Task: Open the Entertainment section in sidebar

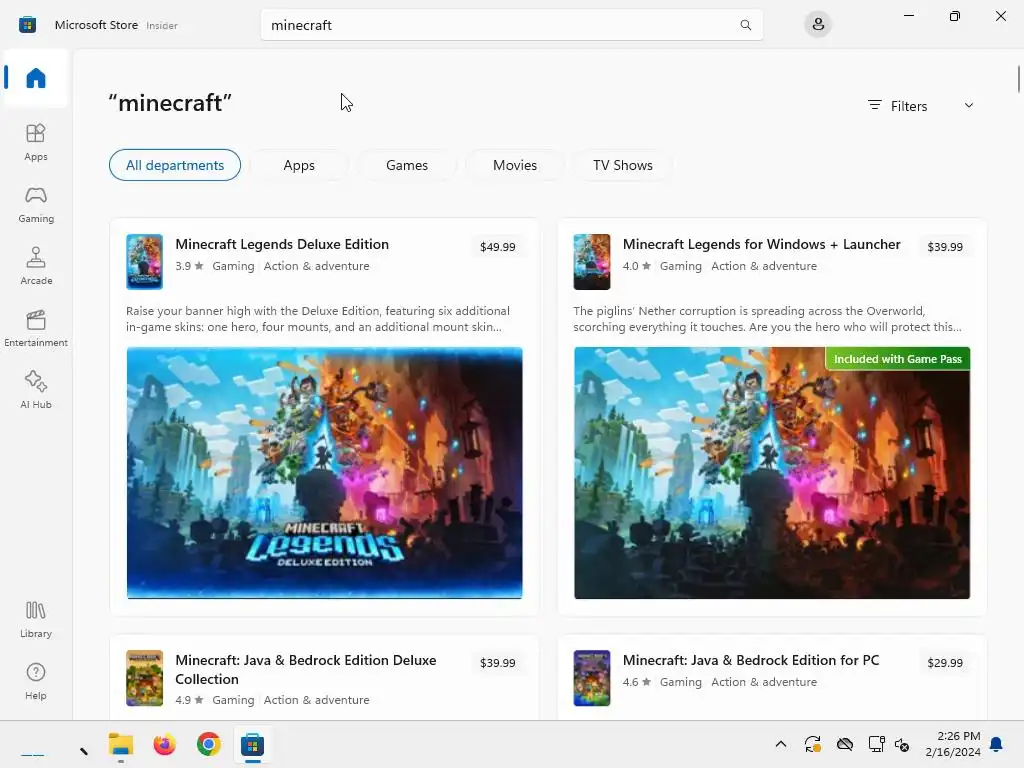Action: tap(36, 328)
